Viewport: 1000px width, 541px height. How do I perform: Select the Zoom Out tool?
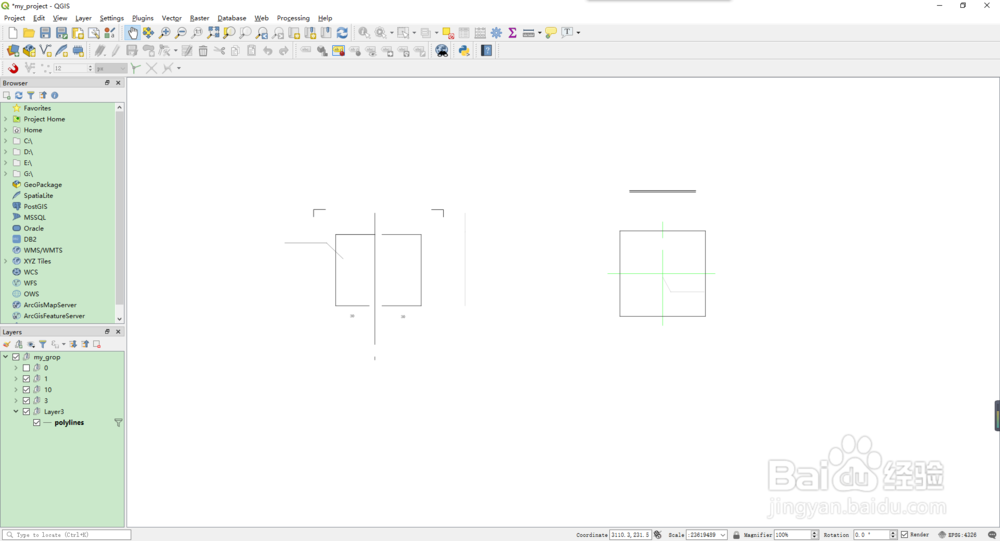[180, 33]
